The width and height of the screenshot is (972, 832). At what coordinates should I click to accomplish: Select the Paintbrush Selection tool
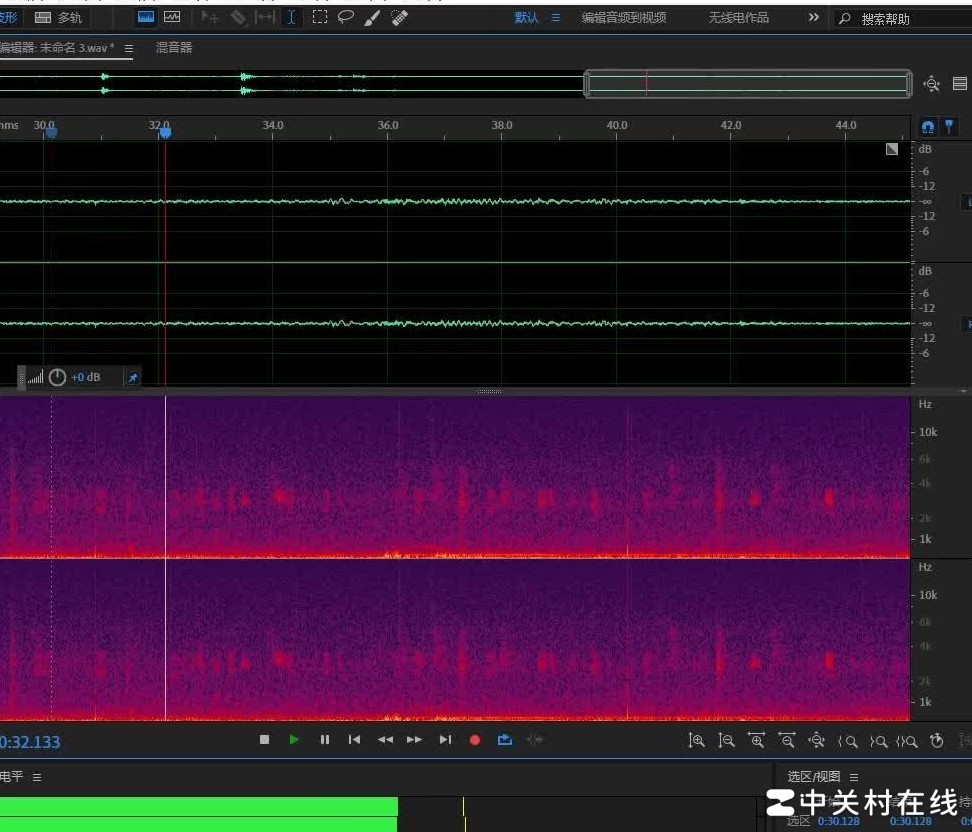pos(372,17)
